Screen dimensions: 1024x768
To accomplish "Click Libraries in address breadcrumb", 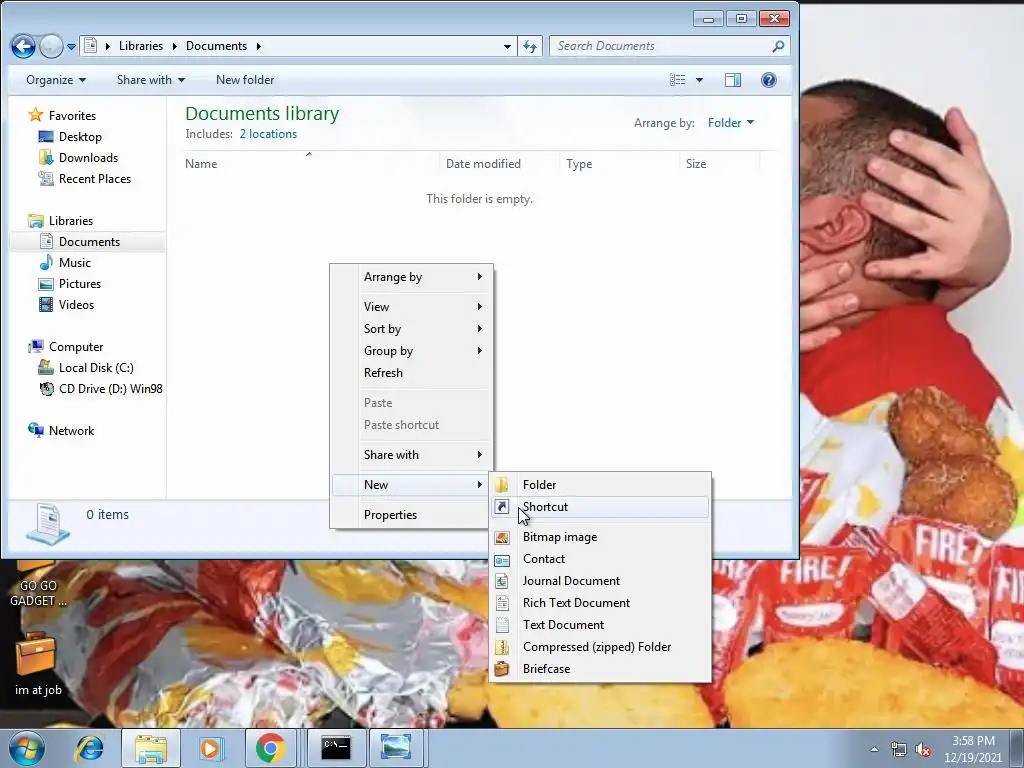I will point(140,46).
